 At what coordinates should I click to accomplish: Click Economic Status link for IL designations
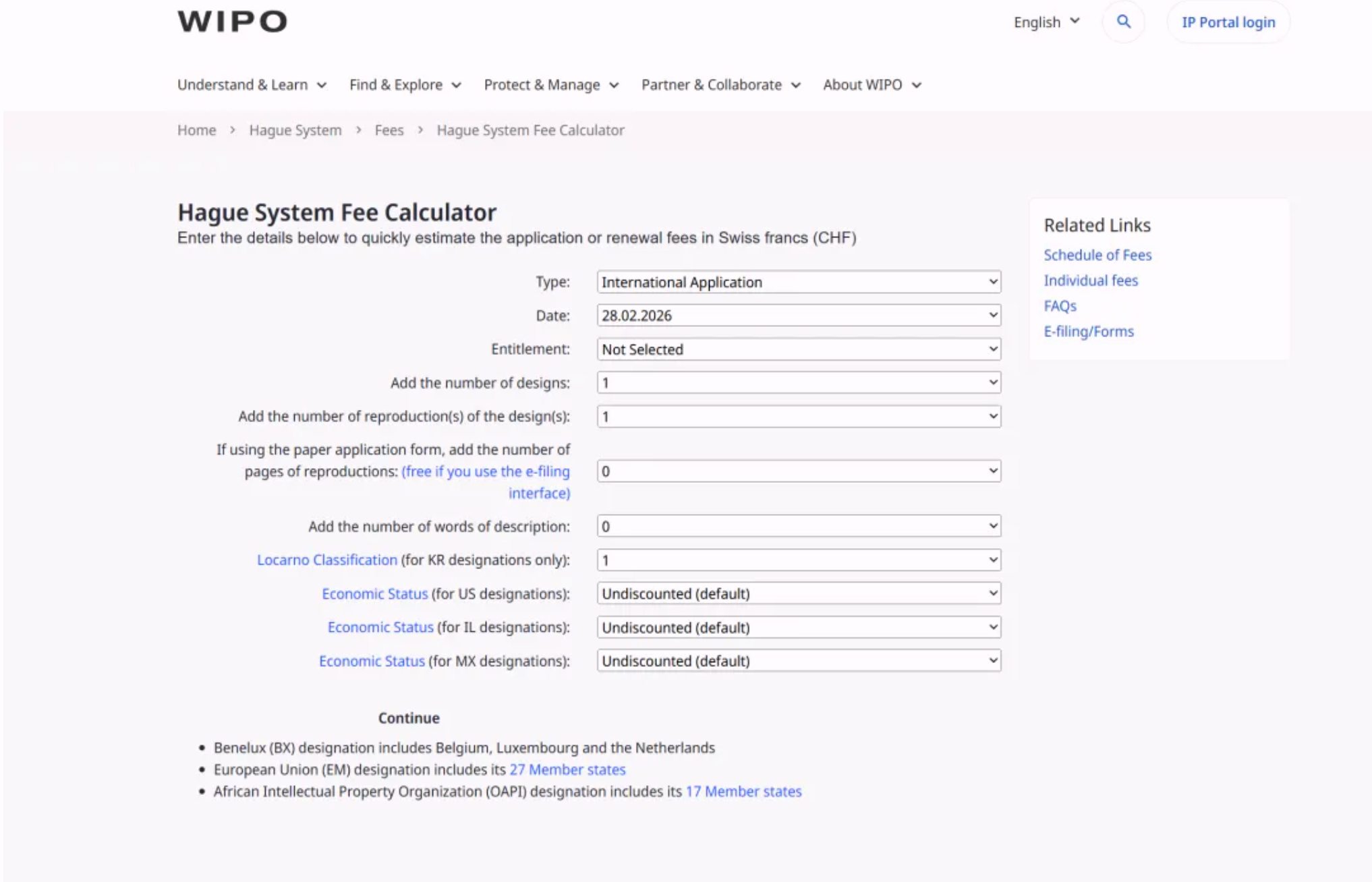380,628
